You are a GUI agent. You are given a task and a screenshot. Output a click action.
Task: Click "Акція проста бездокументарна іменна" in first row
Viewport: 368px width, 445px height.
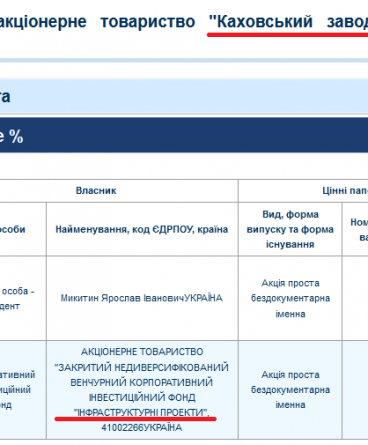click(x=290, y=298)
